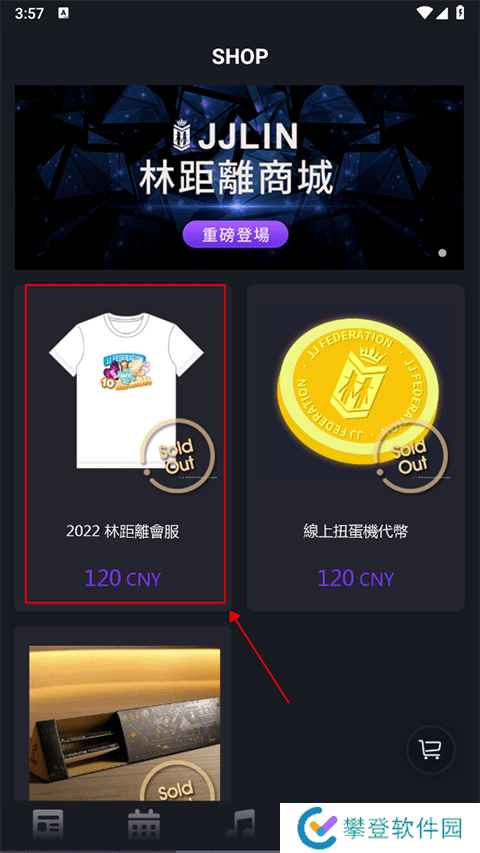This screenshot has width=480, height=853.
Task: Tap the JJLIN crest logo in banner
Action: 181,137
